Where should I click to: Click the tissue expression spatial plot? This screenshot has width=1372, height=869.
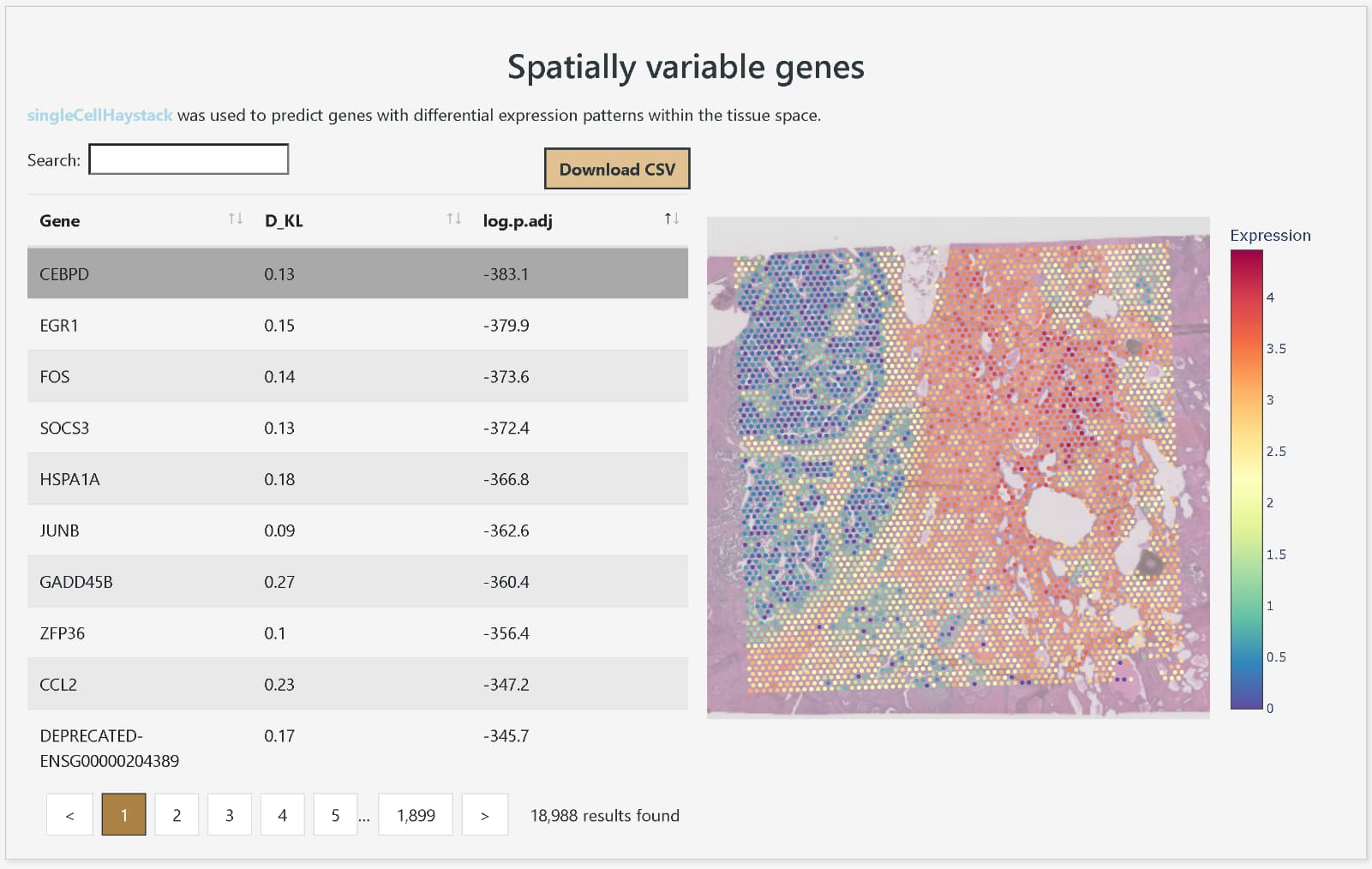(x=958, y=467)
